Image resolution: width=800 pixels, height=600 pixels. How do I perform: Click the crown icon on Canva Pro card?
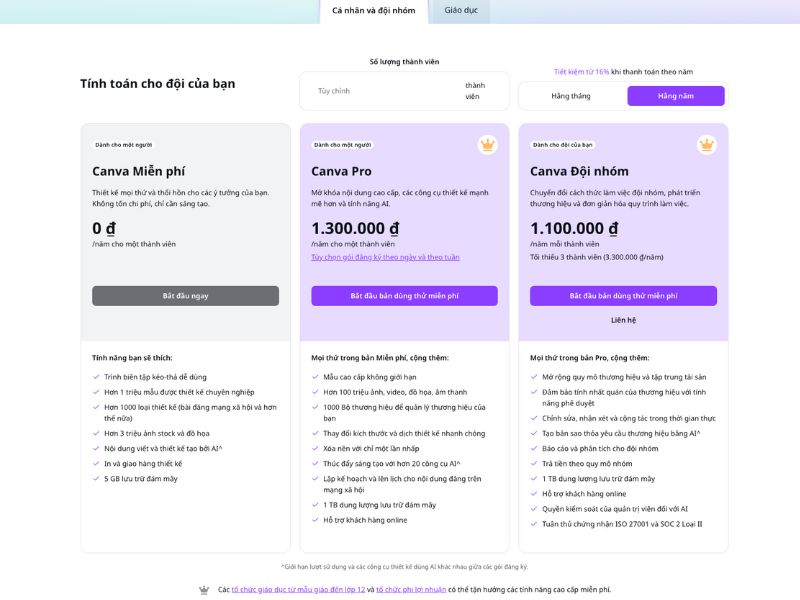(487, 145)
